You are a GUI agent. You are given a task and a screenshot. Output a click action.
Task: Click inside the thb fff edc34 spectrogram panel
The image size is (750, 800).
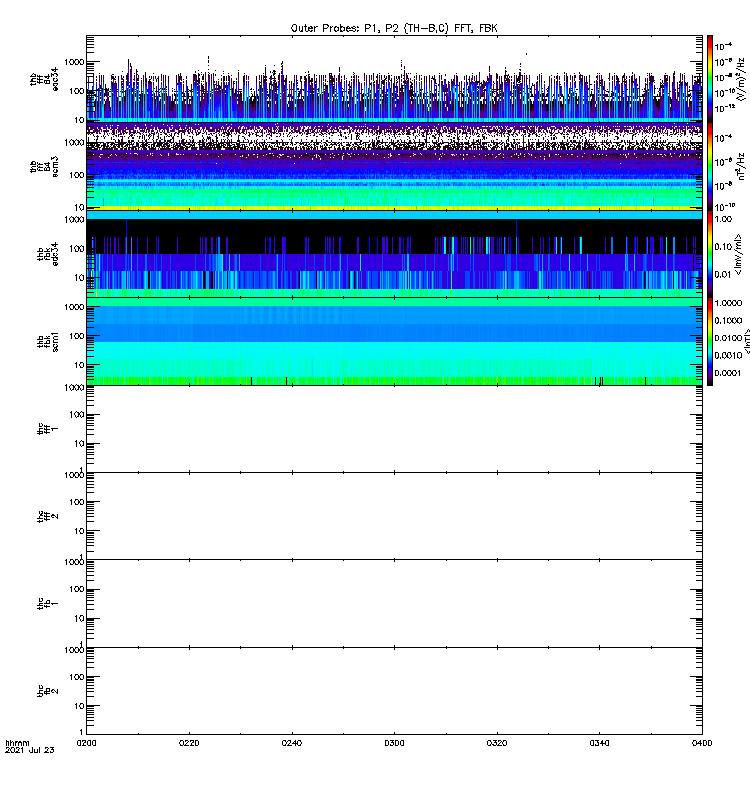coord(394,78)
